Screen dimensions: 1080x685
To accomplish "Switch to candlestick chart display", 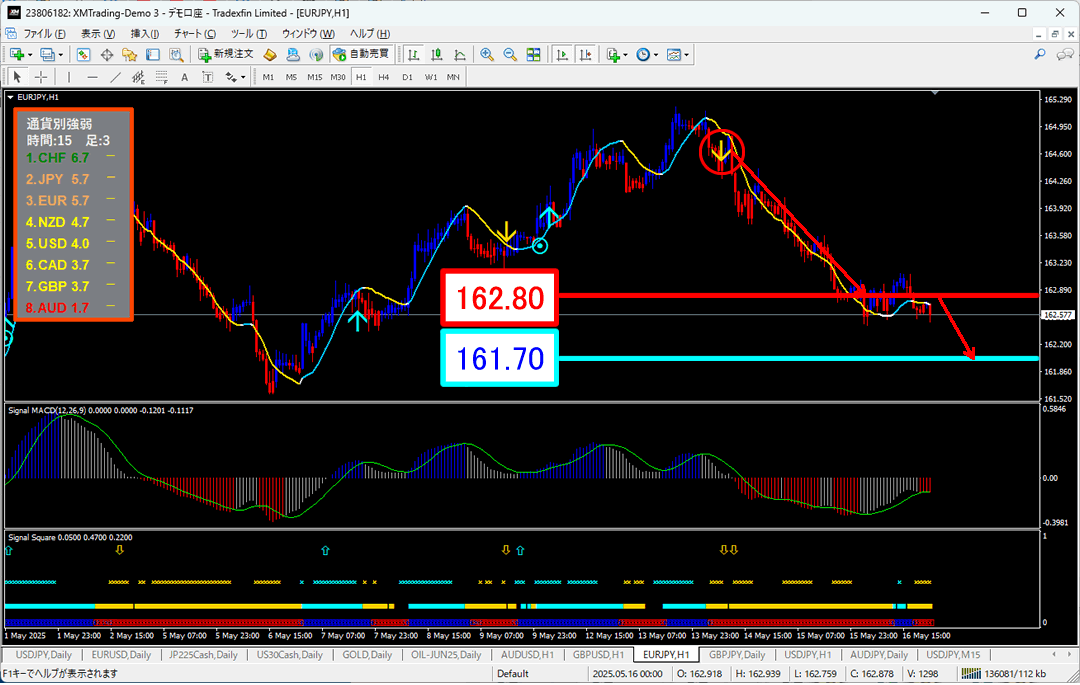I will pos(437,54).
